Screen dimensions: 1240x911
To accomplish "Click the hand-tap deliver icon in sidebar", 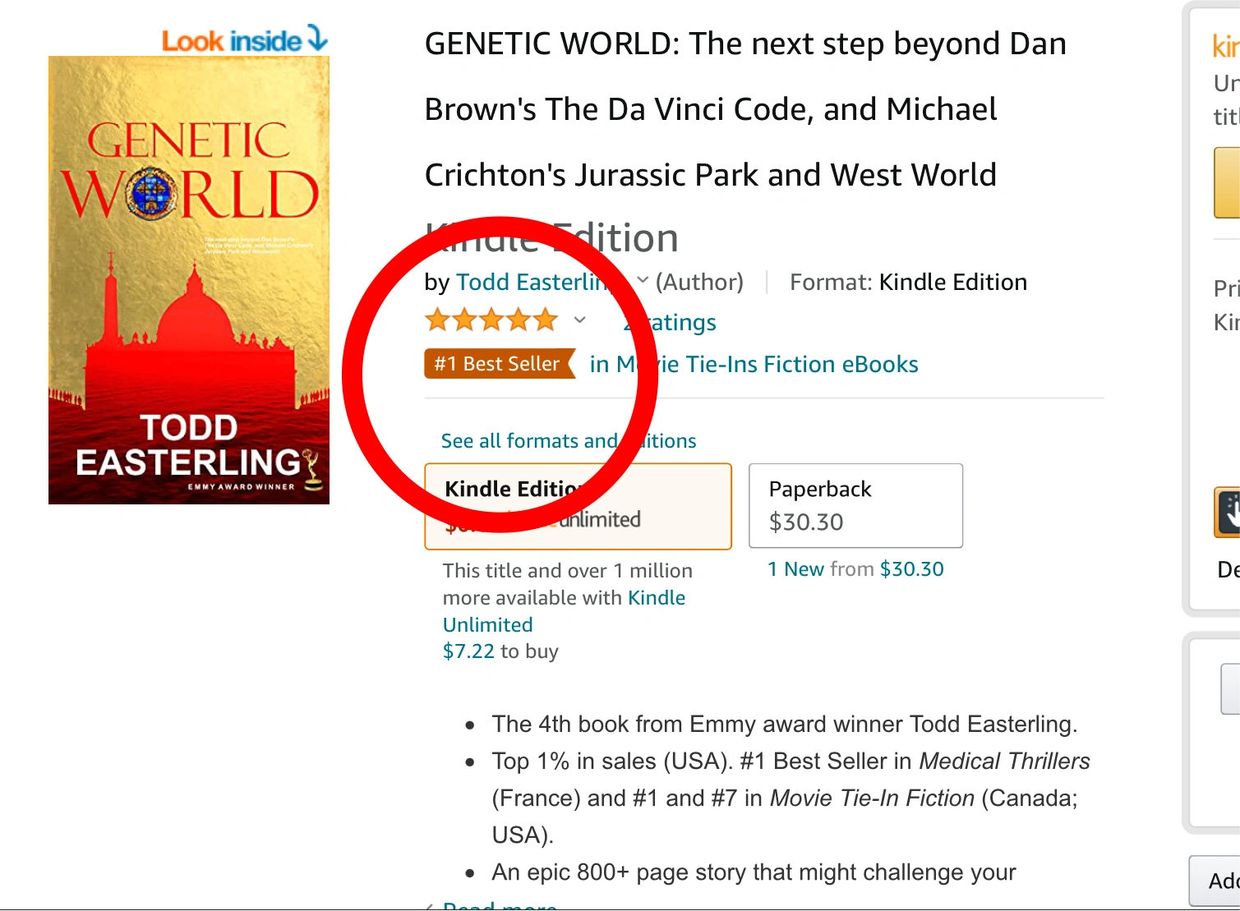I will tap(1228, 513).
